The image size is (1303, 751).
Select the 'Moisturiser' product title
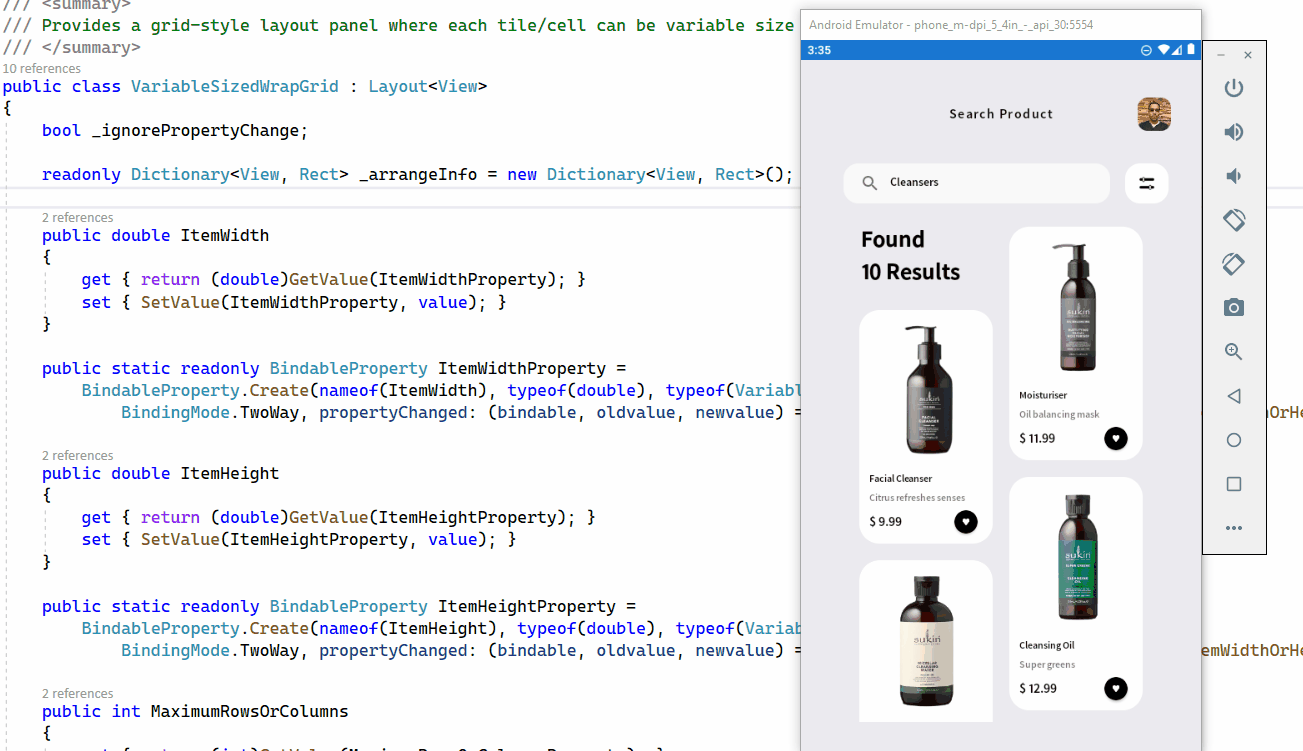point(1043,395)
